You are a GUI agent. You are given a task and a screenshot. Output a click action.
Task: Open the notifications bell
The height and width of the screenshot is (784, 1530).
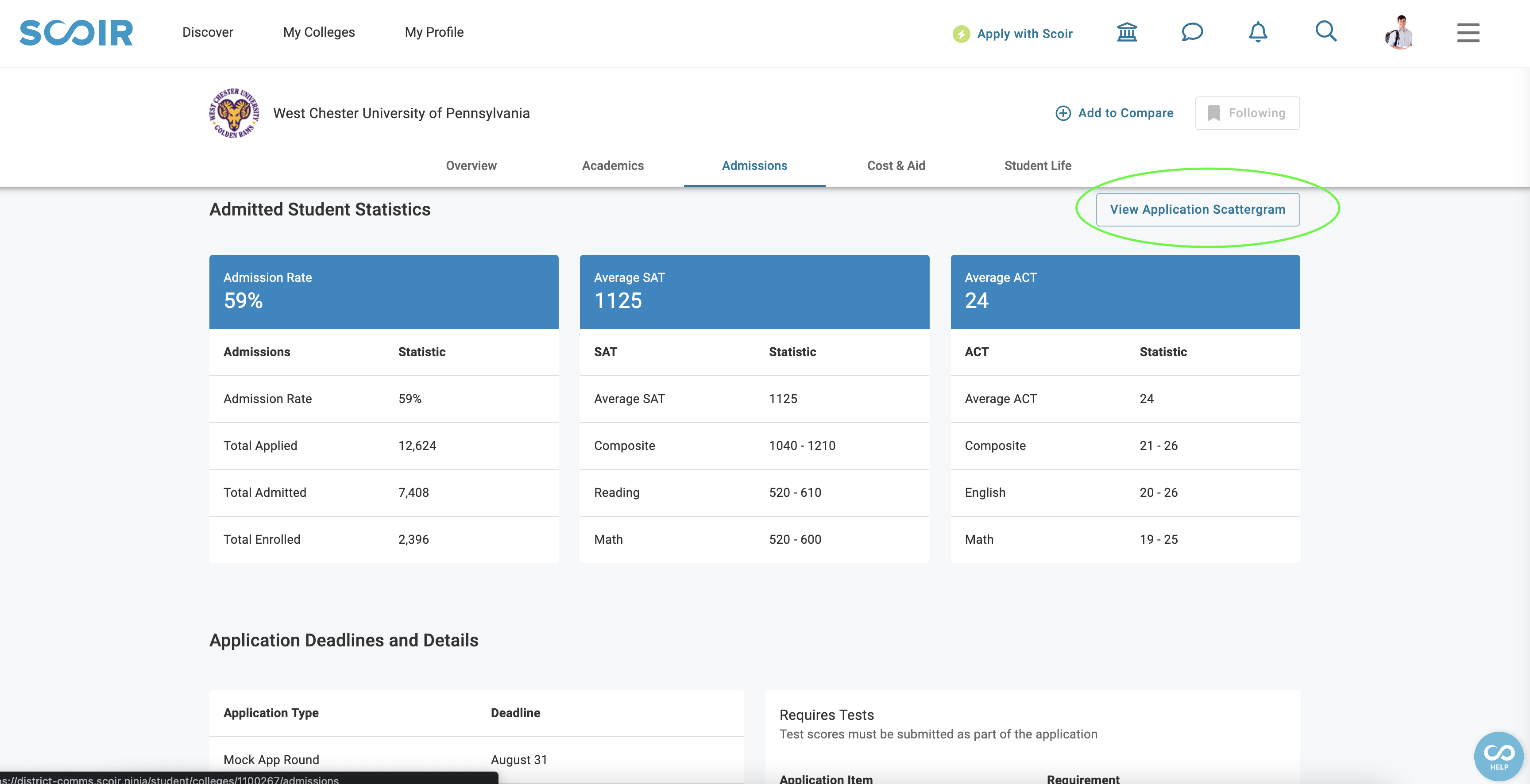click(x=1258, y=32)
